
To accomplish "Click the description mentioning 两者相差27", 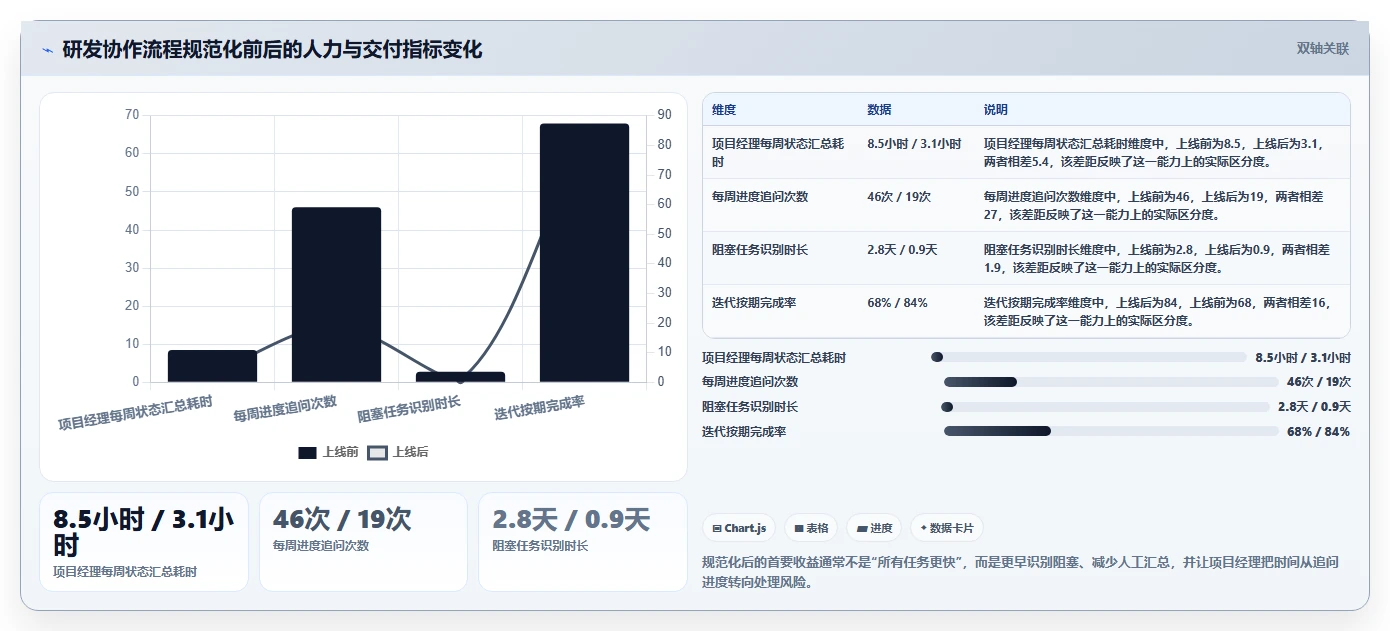I will 1161,205.
